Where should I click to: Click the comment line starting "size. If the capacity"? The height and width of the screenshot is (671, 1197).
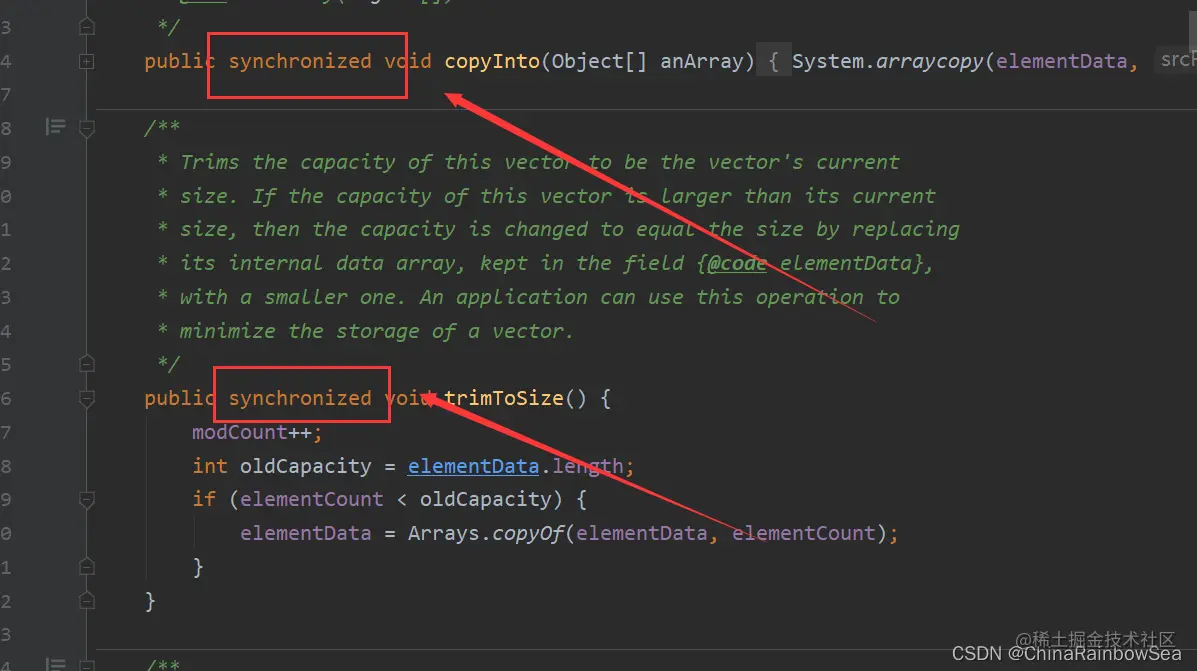546,195
